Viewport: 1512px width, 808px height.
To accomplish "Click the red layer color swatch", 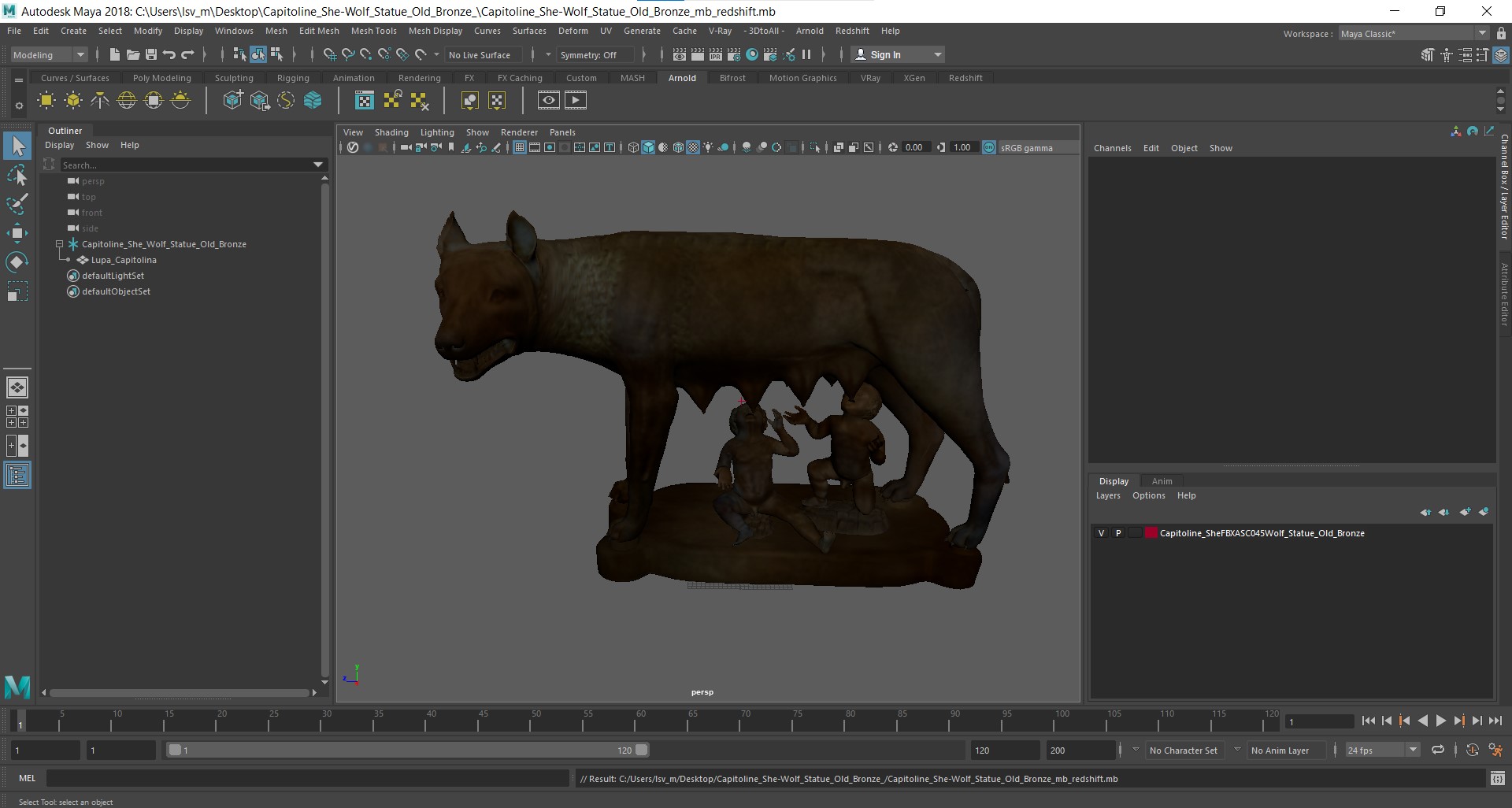I will pyautogui.click(x=1151, y=533).
